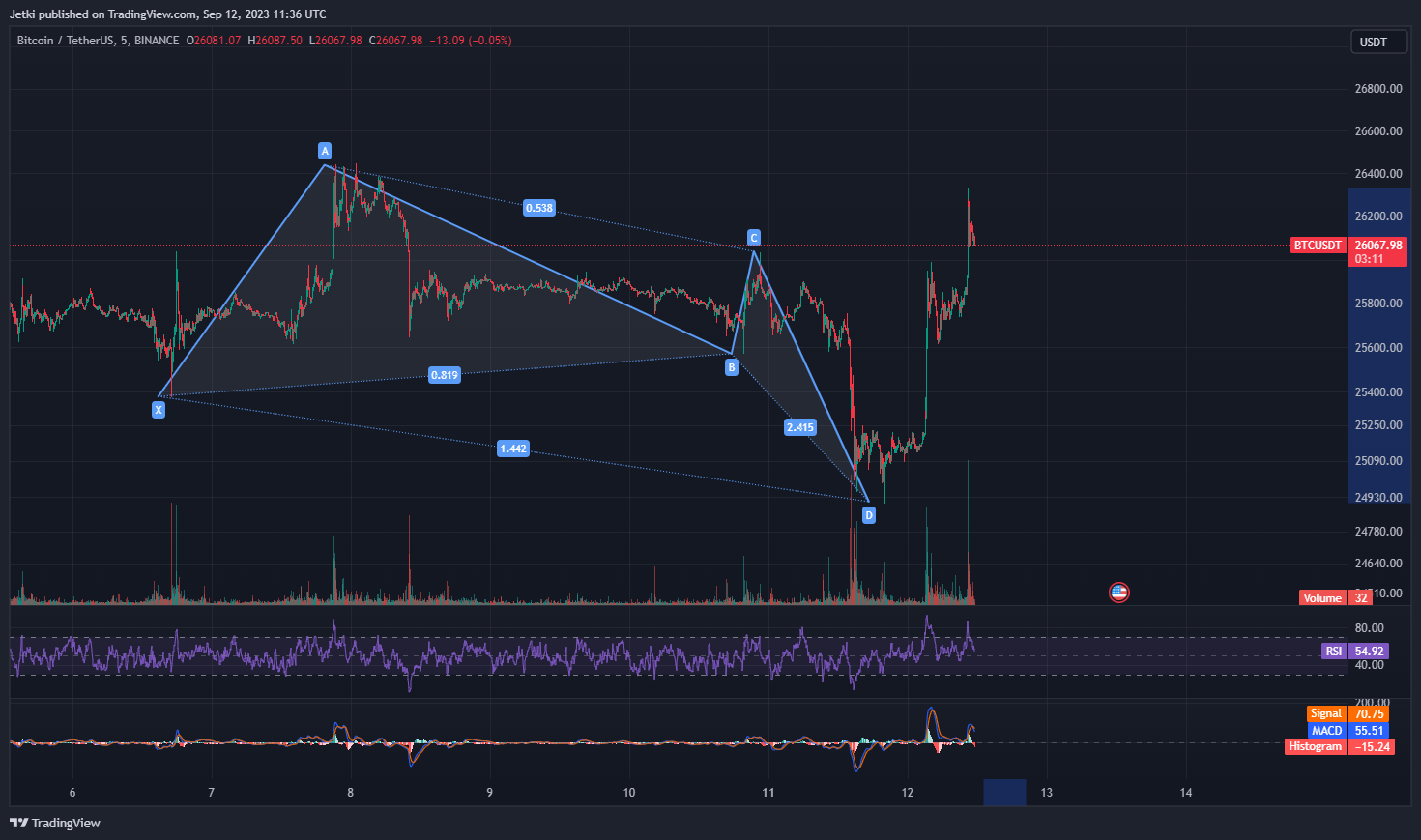Select the pattern point label C

(754, 238)
